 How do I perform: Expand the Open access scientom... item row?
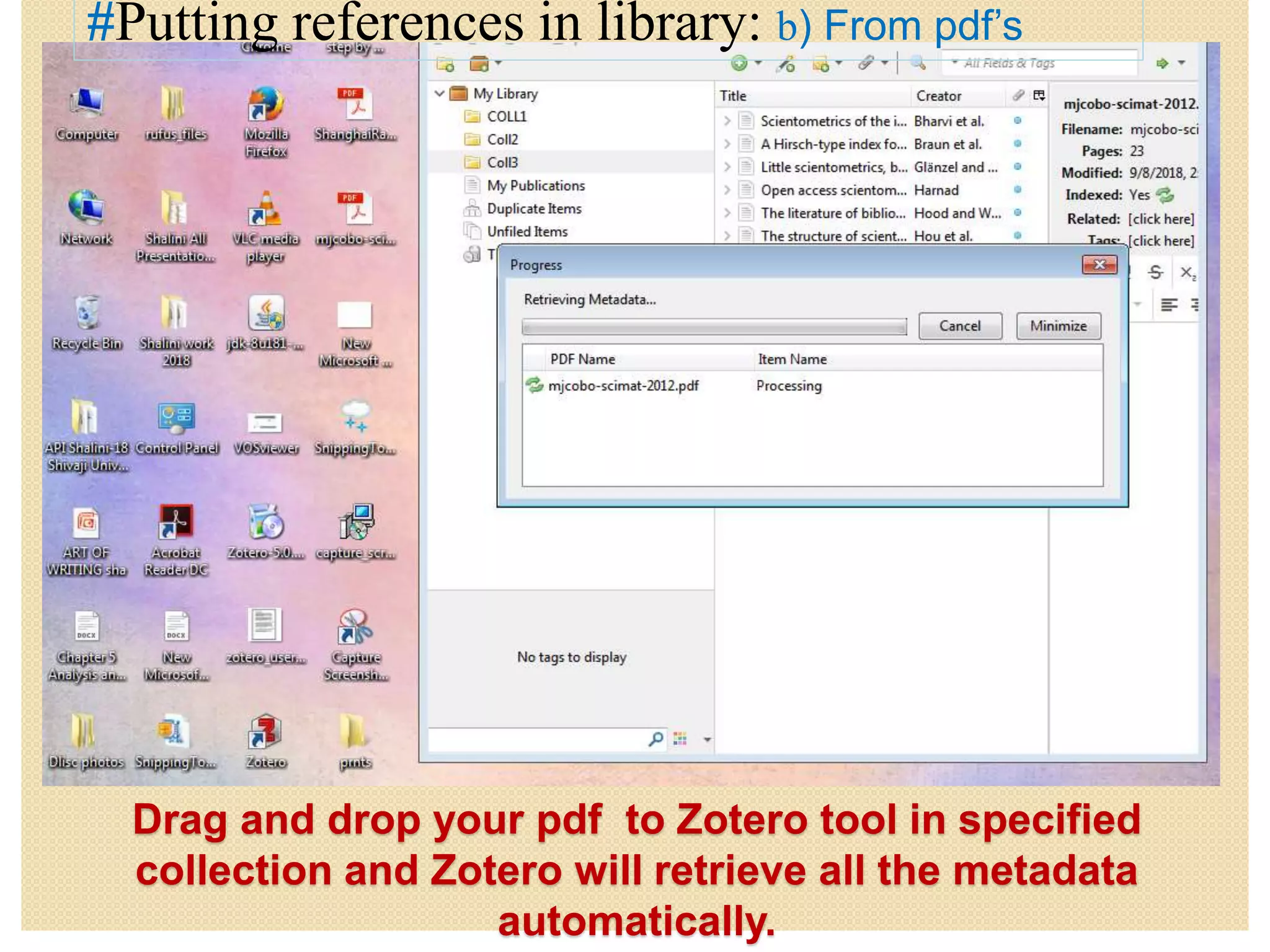point(727,190)
